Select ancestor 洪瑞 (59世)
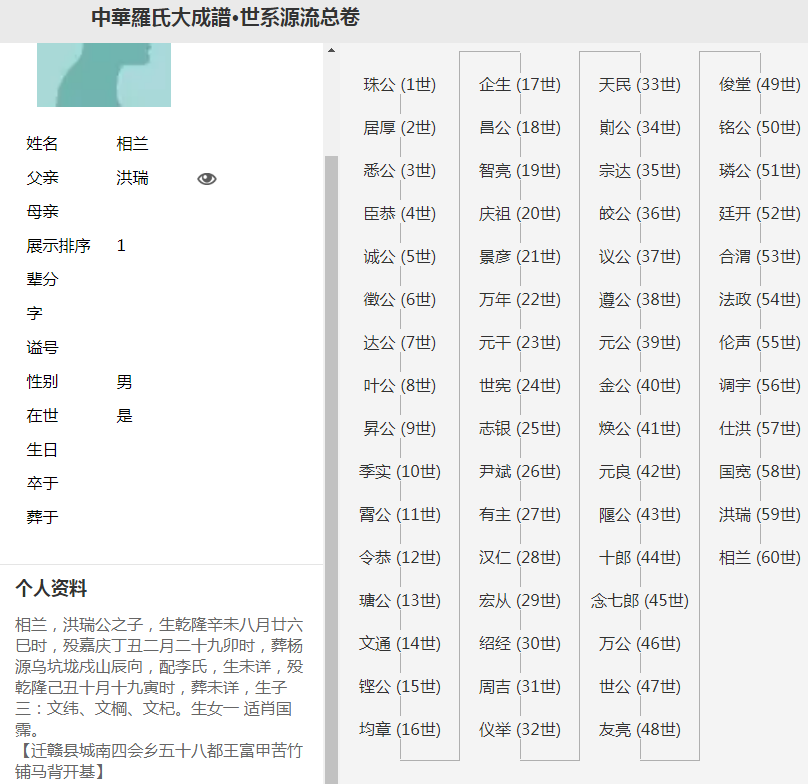 (760, 514)
